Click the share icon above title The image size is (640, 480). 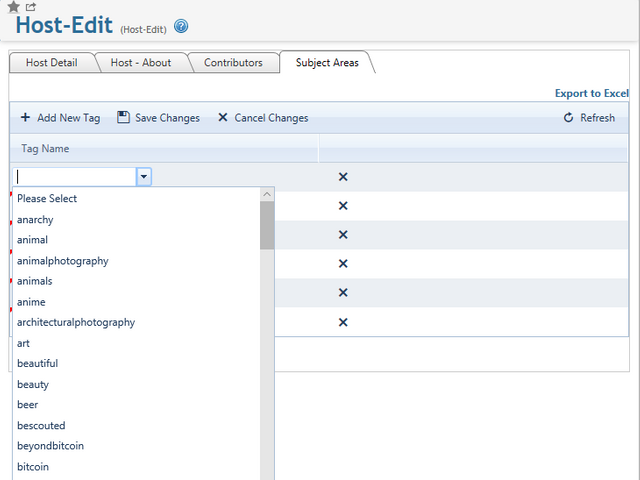[30, 7]
